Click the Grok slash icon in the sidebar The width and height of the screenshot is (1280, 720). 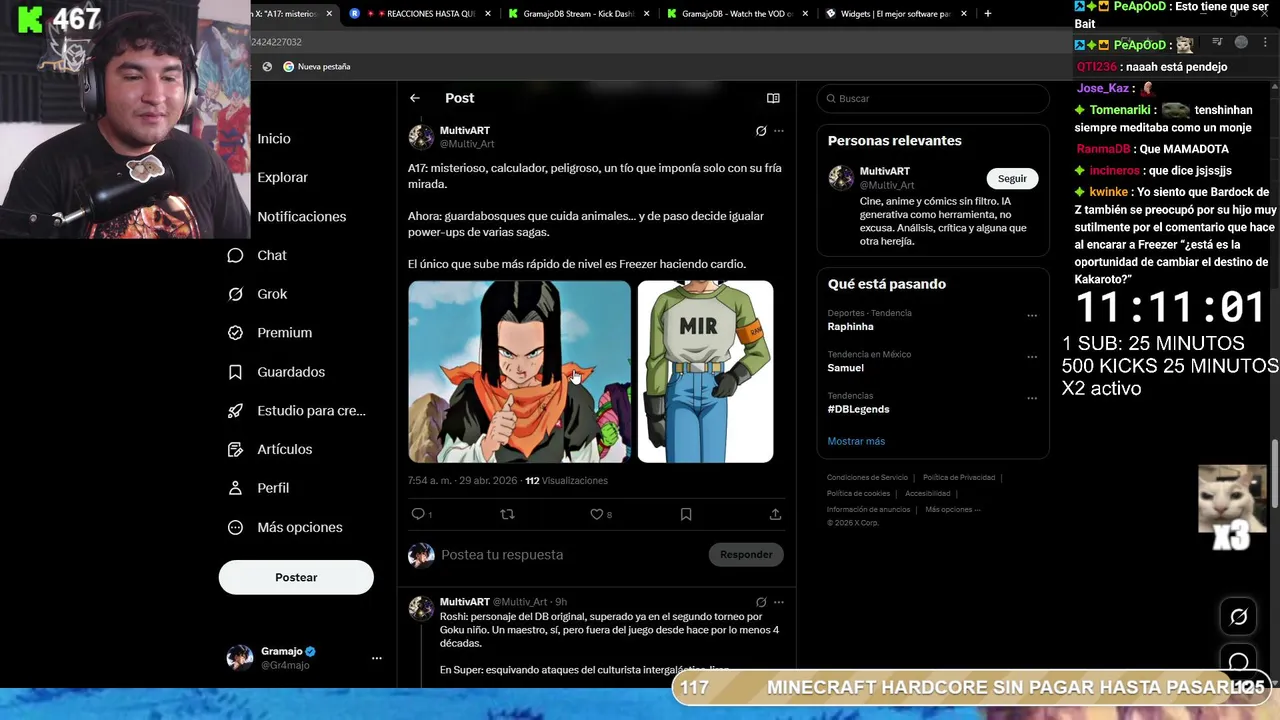click(235, 294)
